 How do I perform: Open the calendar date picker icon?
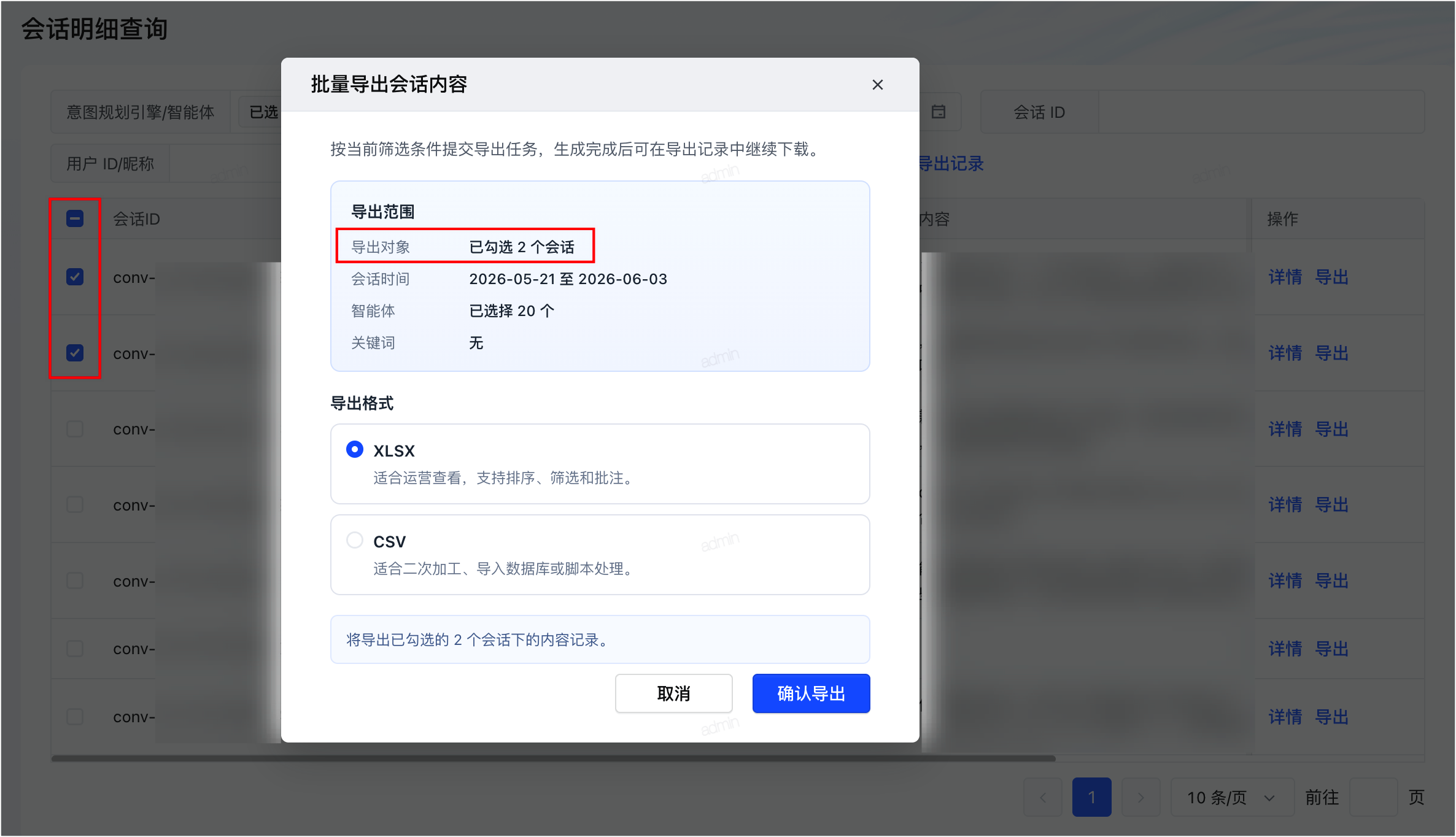tap(939, 112)
